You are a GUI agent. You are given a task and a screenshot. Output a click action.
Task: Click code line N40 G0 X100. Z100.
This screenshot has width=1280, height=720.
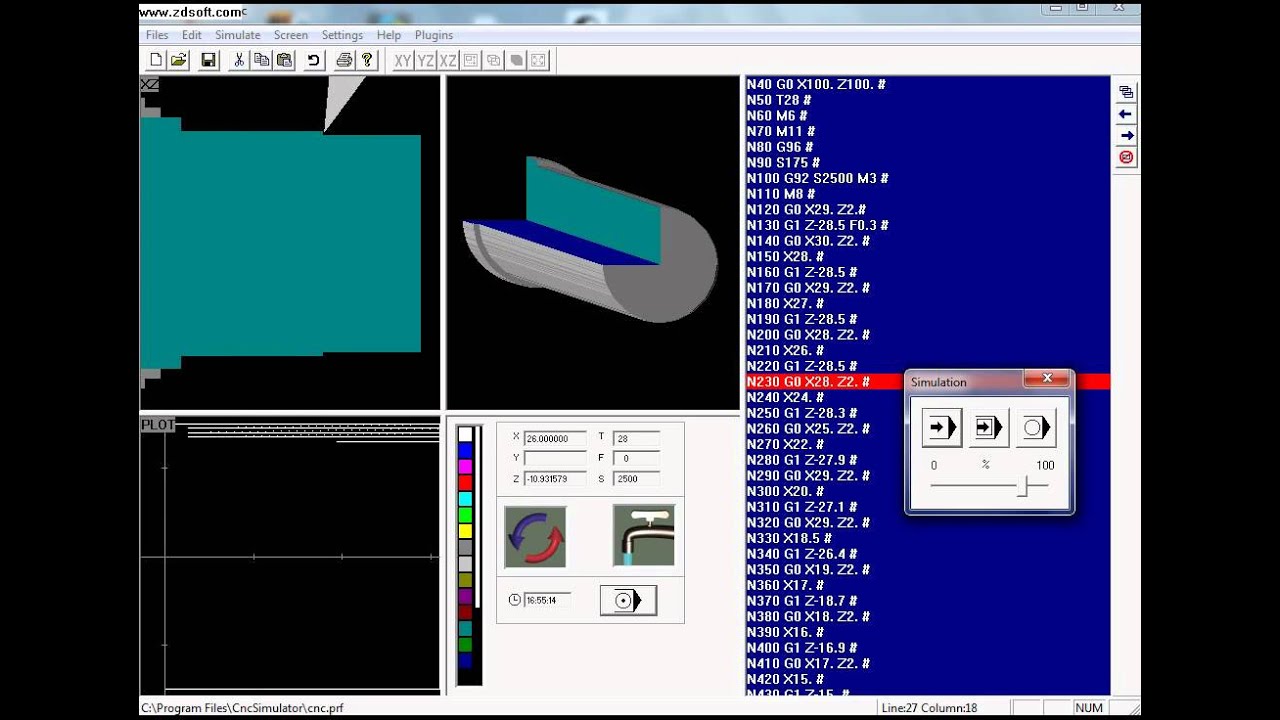point(816,85)
